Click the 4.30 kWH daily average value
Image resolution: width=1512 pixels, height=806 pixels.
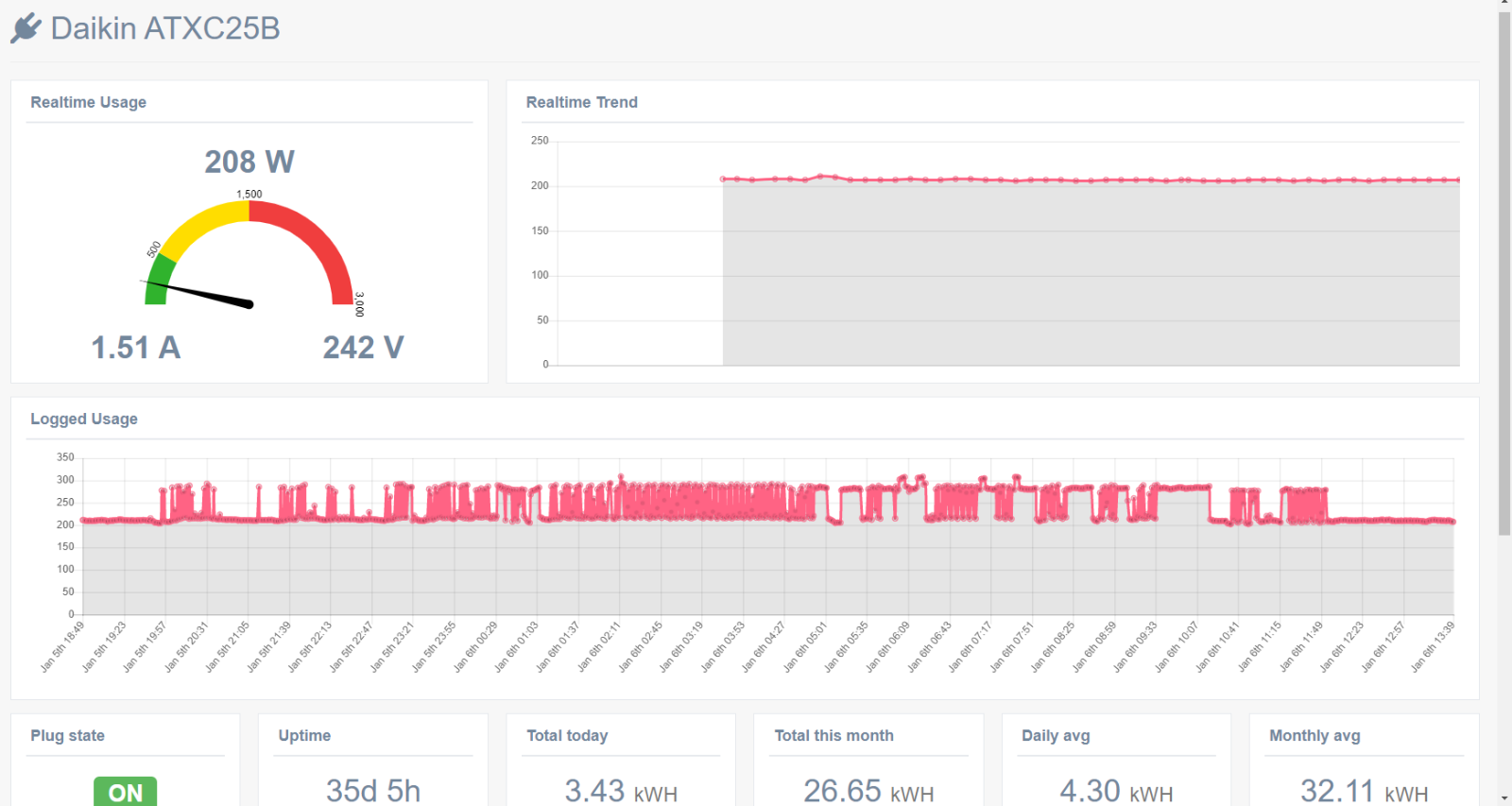pos(1116,791)
